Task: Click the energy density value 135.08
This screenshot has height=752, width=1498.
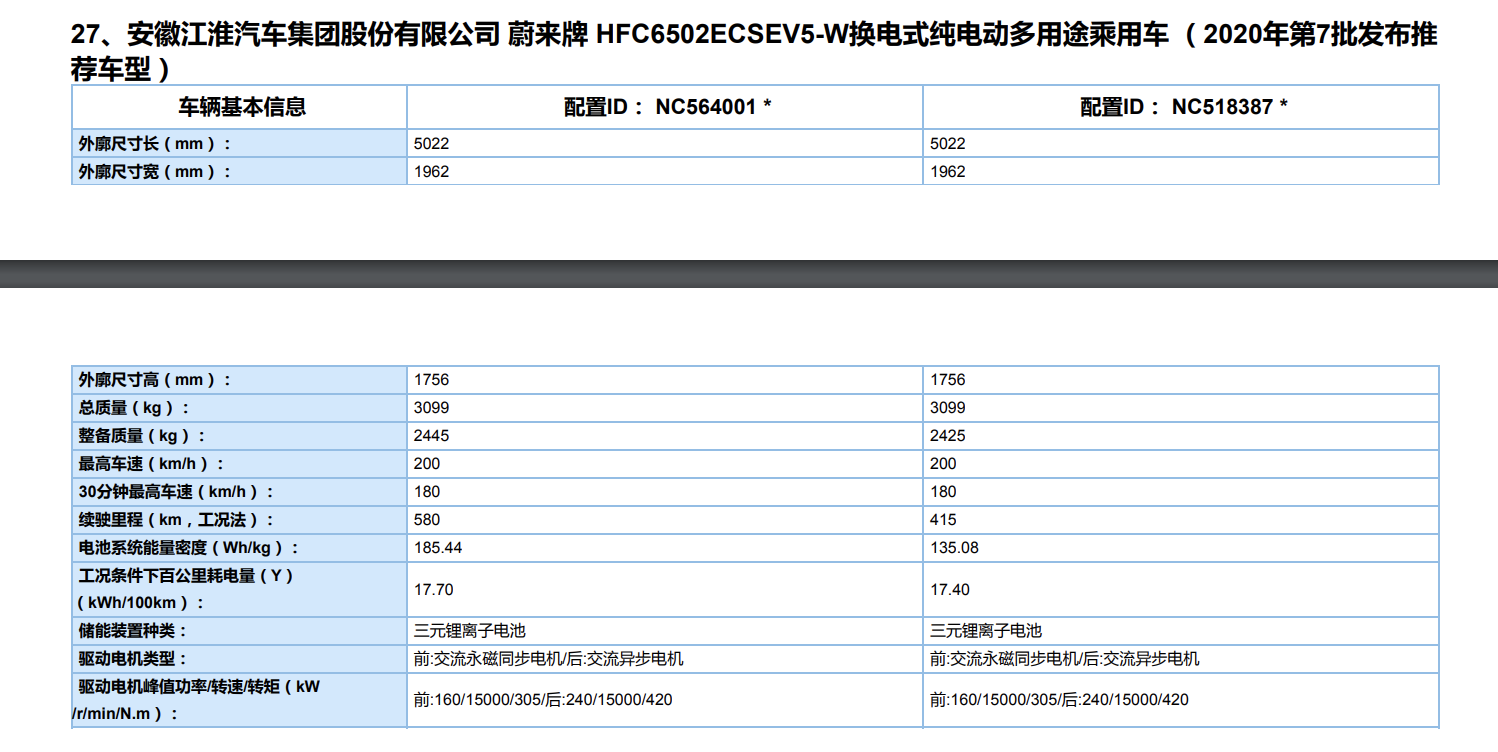Action: [954, 548]
